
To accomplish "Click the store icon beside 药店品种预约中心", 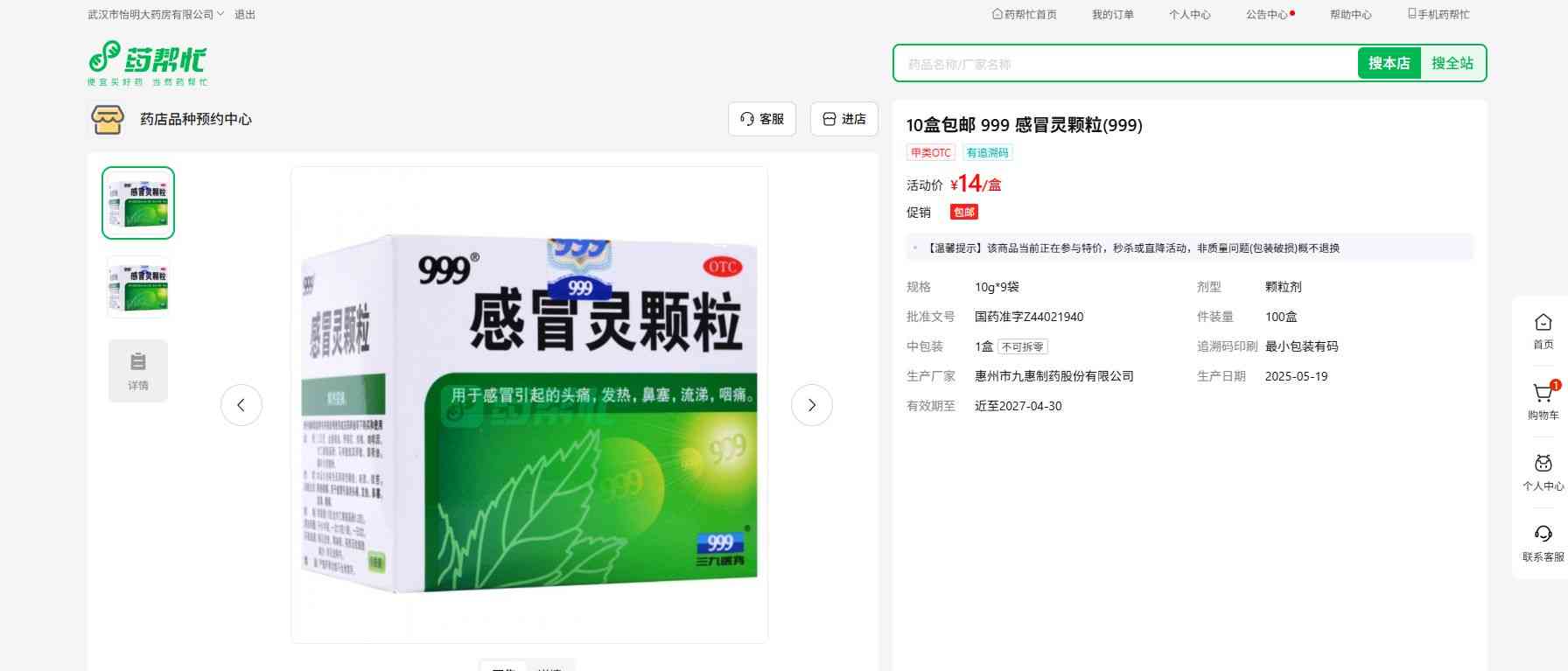I will [x=108, y=119].
